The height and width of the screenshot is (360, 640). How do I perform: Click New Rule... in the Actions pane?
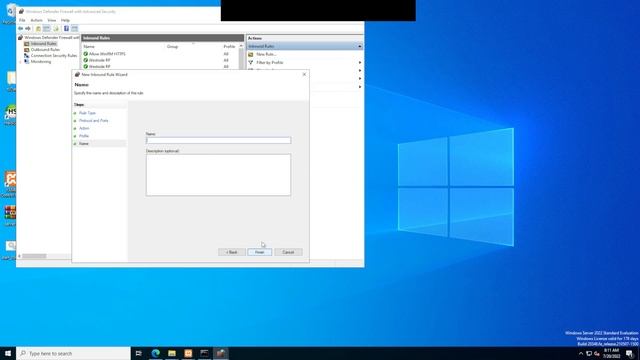pyautogui.click(x=266, y=54)
